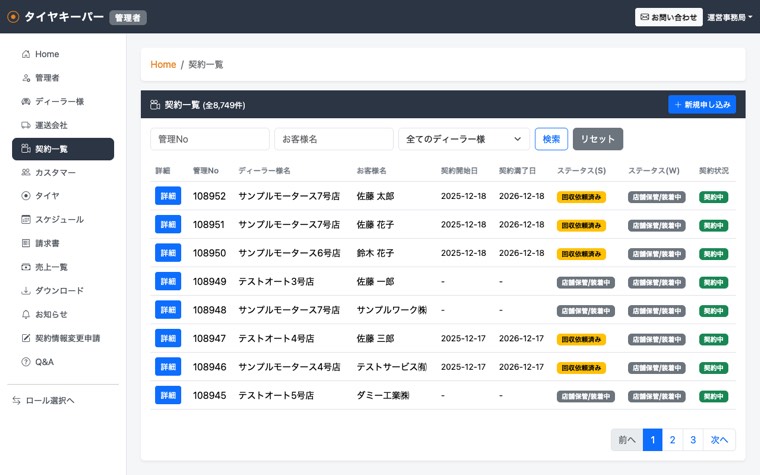Click 契約中 badge in row 108945
Viewport: 760px width, 475px height.
[713, 396]
